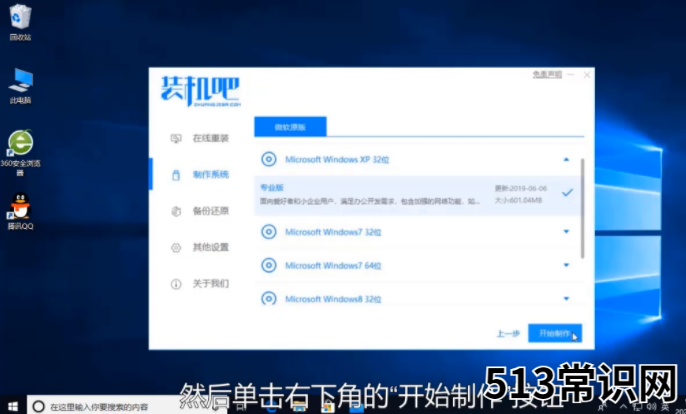Viewport: 686px width, 414px height.
Task: Open the 其他设置 menu item
Action: click(x=211, y=248)
